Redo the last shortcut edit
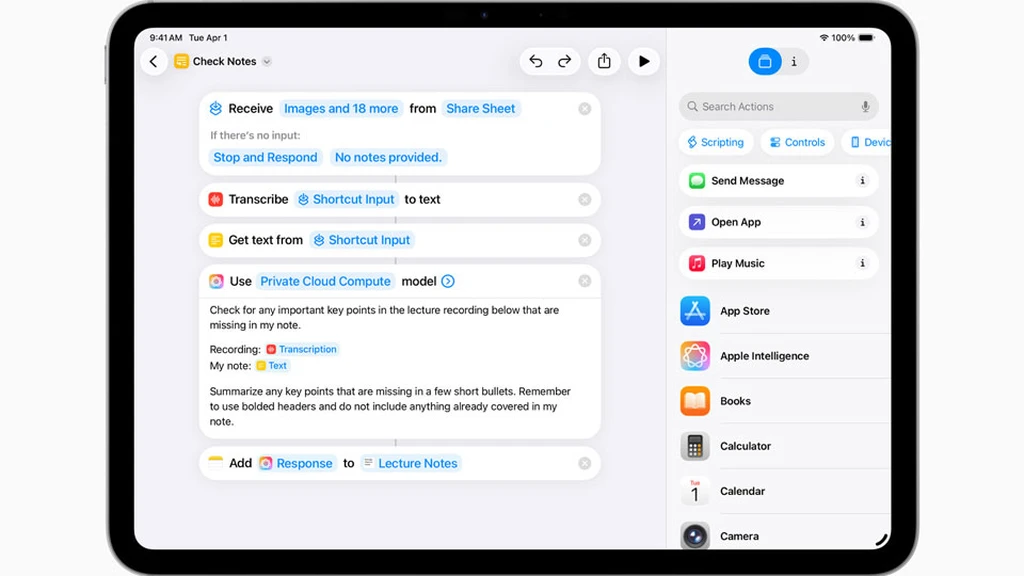This screenshot has height=576, width=1024. [564, 61]
